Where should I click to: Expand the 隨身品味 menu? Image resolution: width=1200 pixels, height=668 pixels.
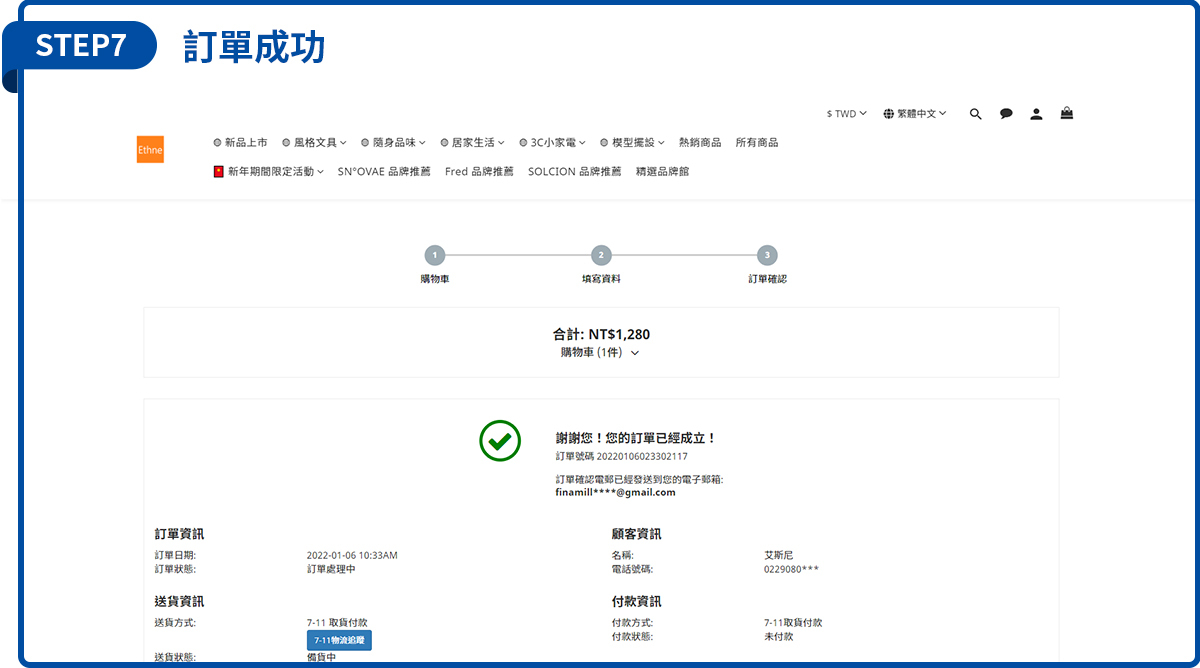[393, 143]
